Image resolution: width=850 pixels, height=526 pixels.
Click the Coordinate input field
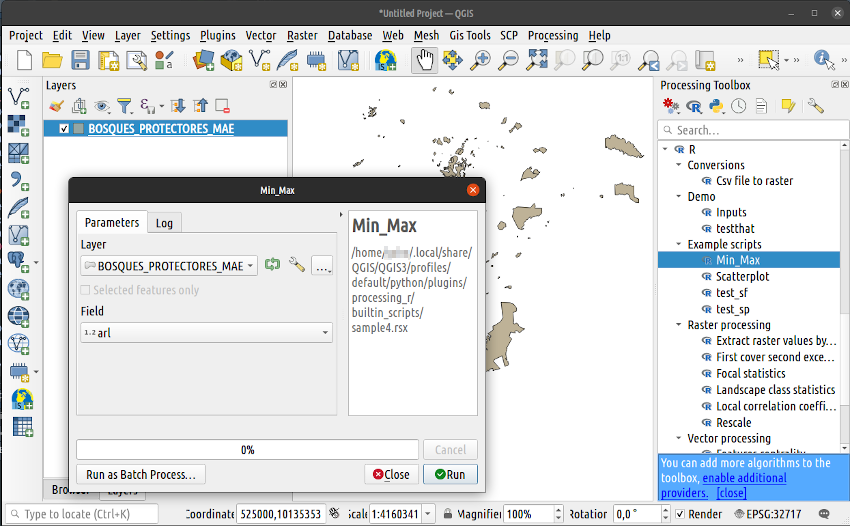281,514
